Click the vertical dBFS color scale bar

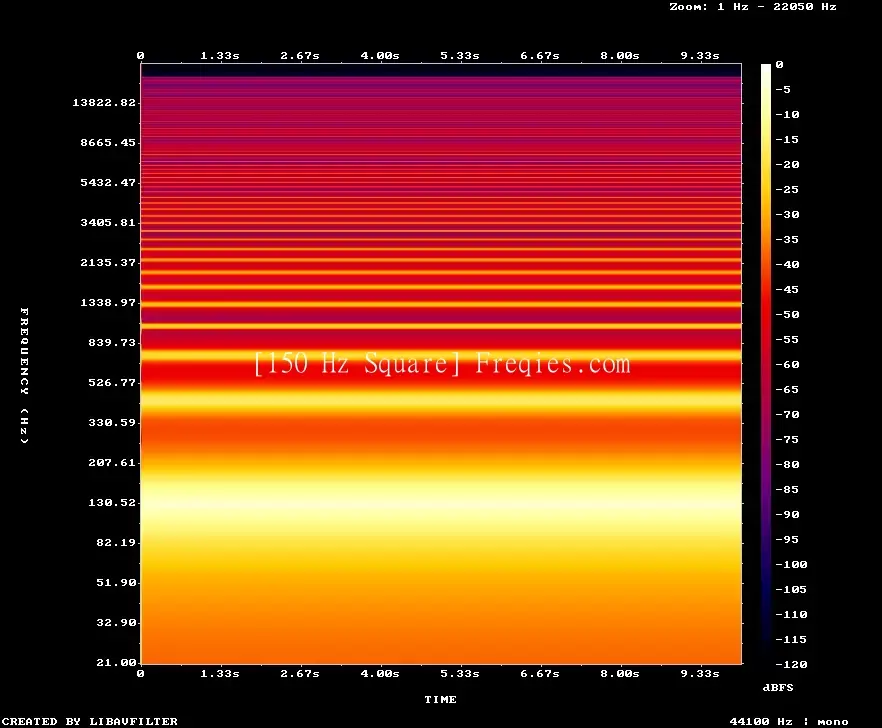[x=766, y=364]
